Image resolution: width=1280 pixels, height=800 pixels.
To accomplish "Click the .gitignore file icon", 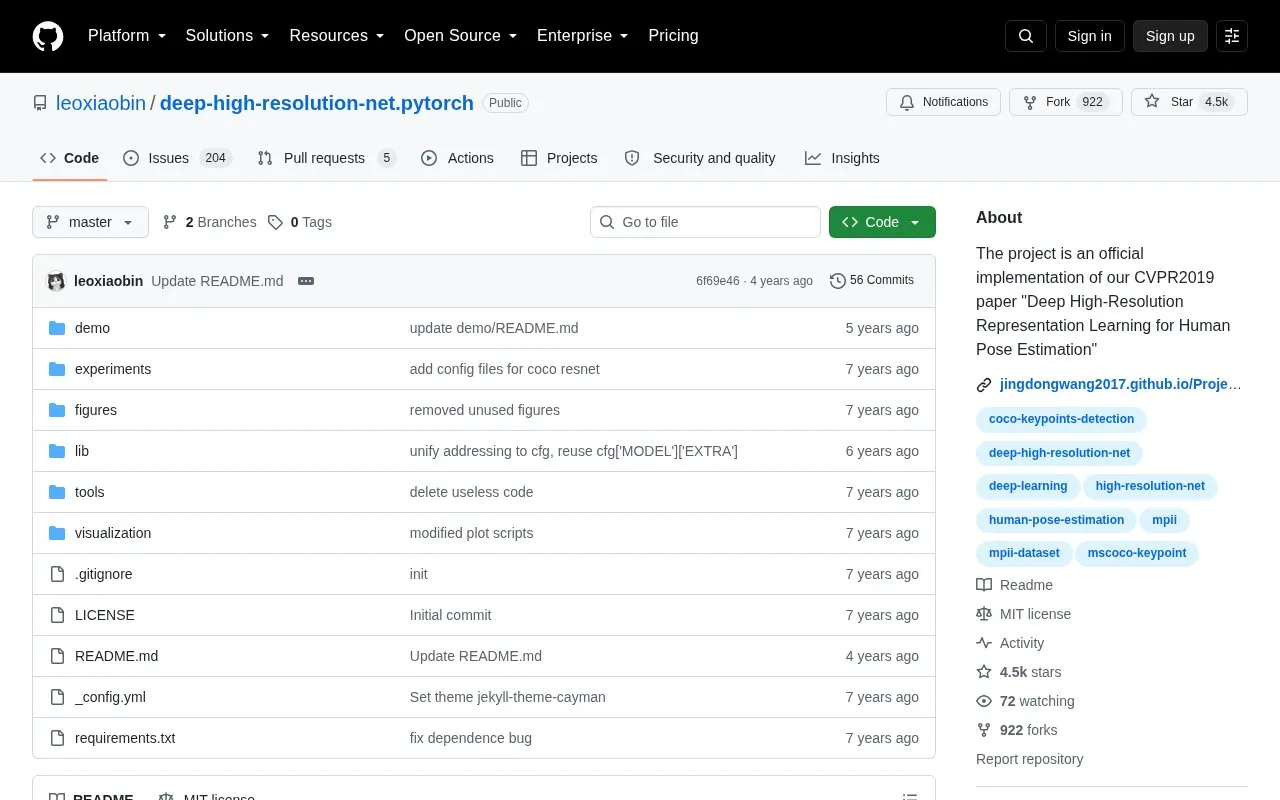I will 57,574.
